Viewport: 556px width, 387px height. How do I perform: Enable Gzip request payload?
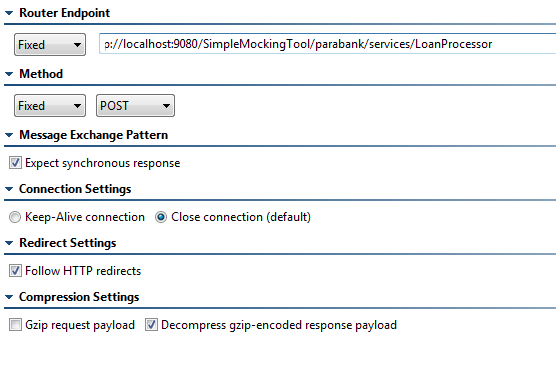point(15,325)
